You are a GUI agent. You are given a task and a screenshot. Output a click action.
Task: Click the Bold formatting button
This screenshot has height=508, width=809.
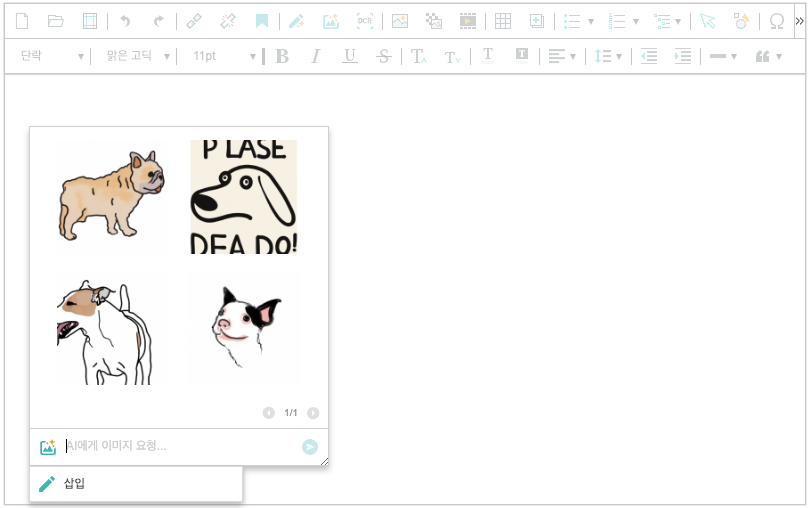click(282, 57)
